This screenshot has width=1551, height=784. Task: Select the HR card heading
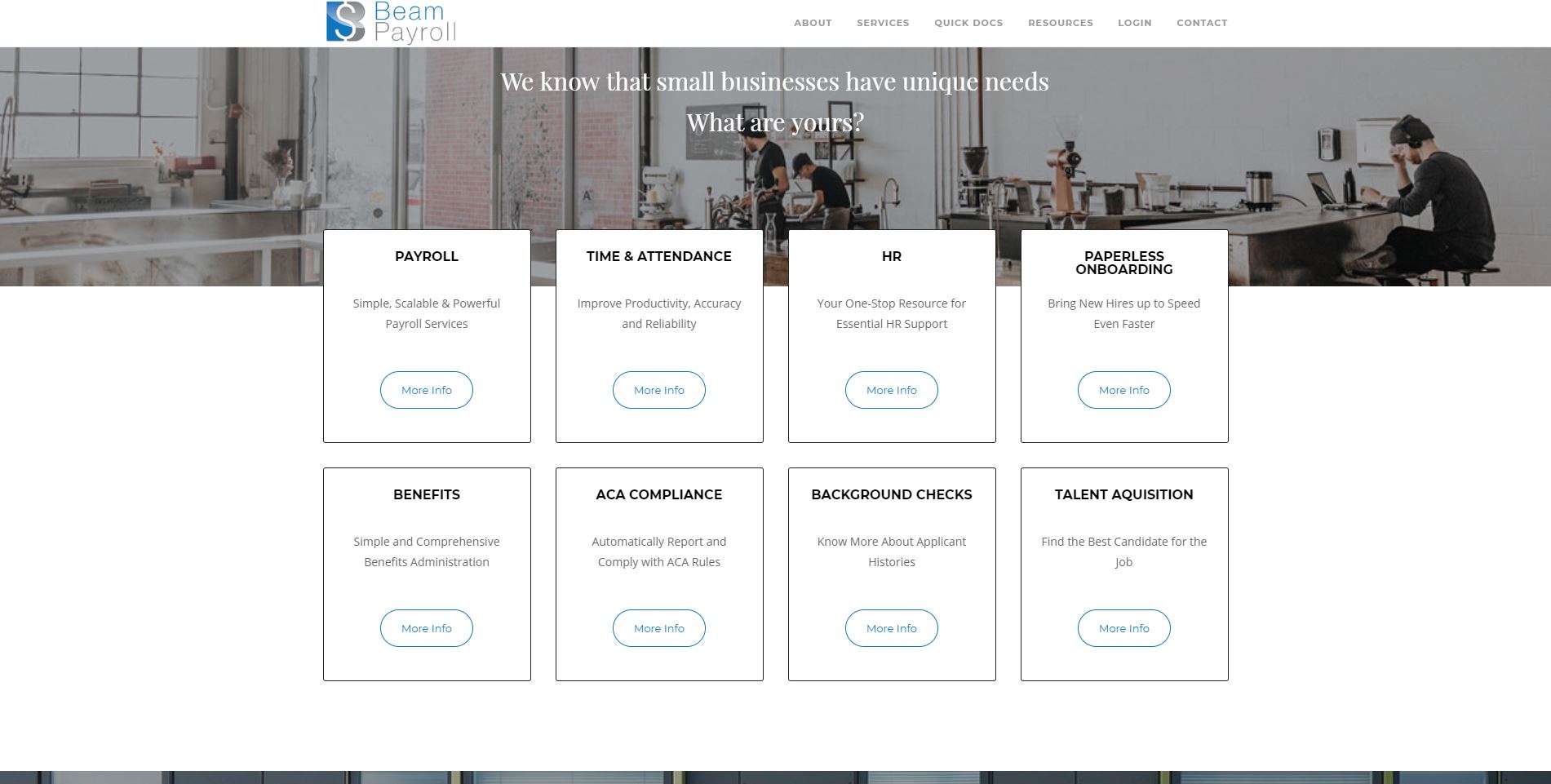pos(892,256)
